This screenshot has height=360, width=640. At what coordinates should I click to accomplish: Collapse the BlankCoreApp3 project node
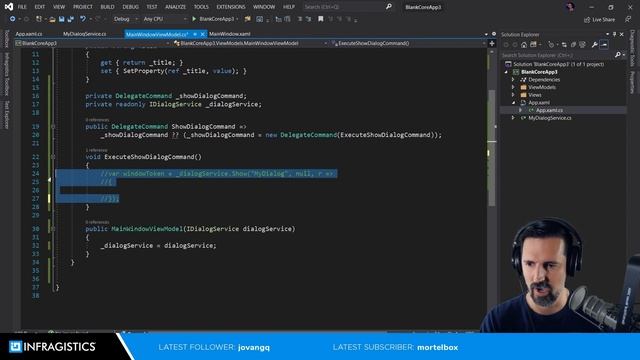coord(507,72)
